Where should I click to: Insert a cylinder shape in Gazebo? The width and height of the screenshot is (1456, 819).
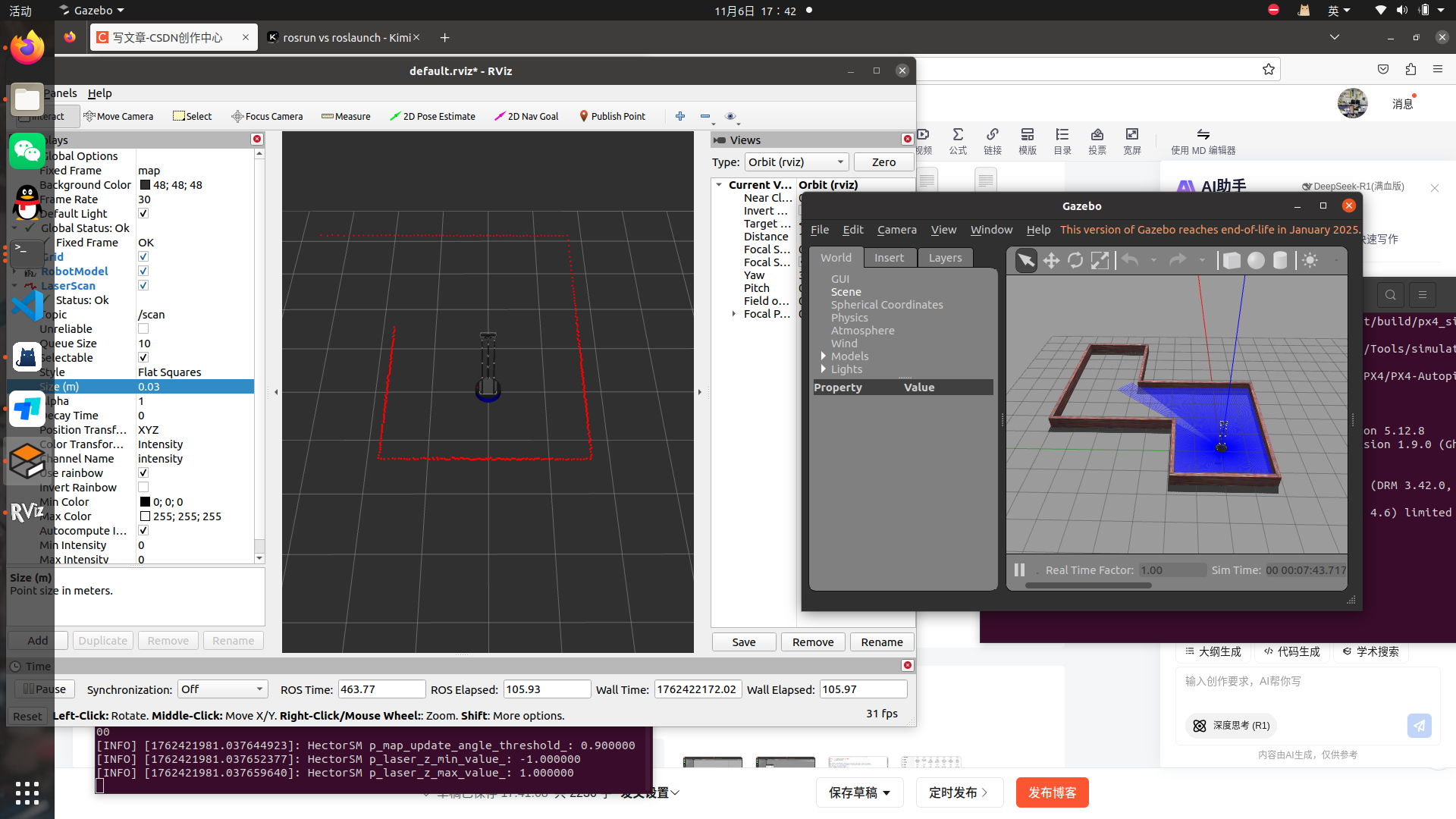coord(1280,261)
